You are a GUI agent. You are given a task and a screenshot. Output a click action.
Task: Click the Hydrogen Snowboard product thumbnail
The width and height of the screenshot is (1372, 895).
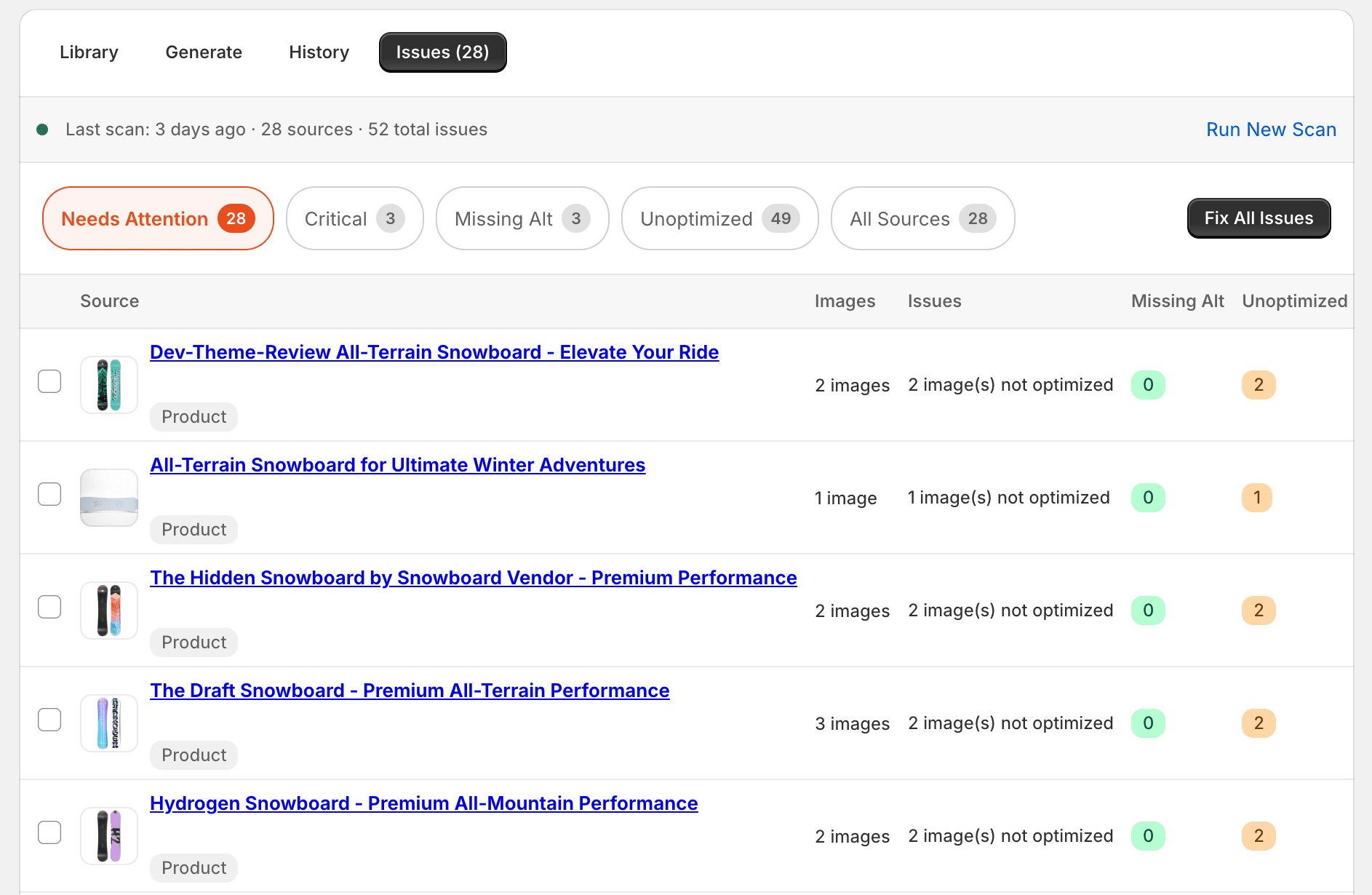pyautogui.click(x=108, y=835)
